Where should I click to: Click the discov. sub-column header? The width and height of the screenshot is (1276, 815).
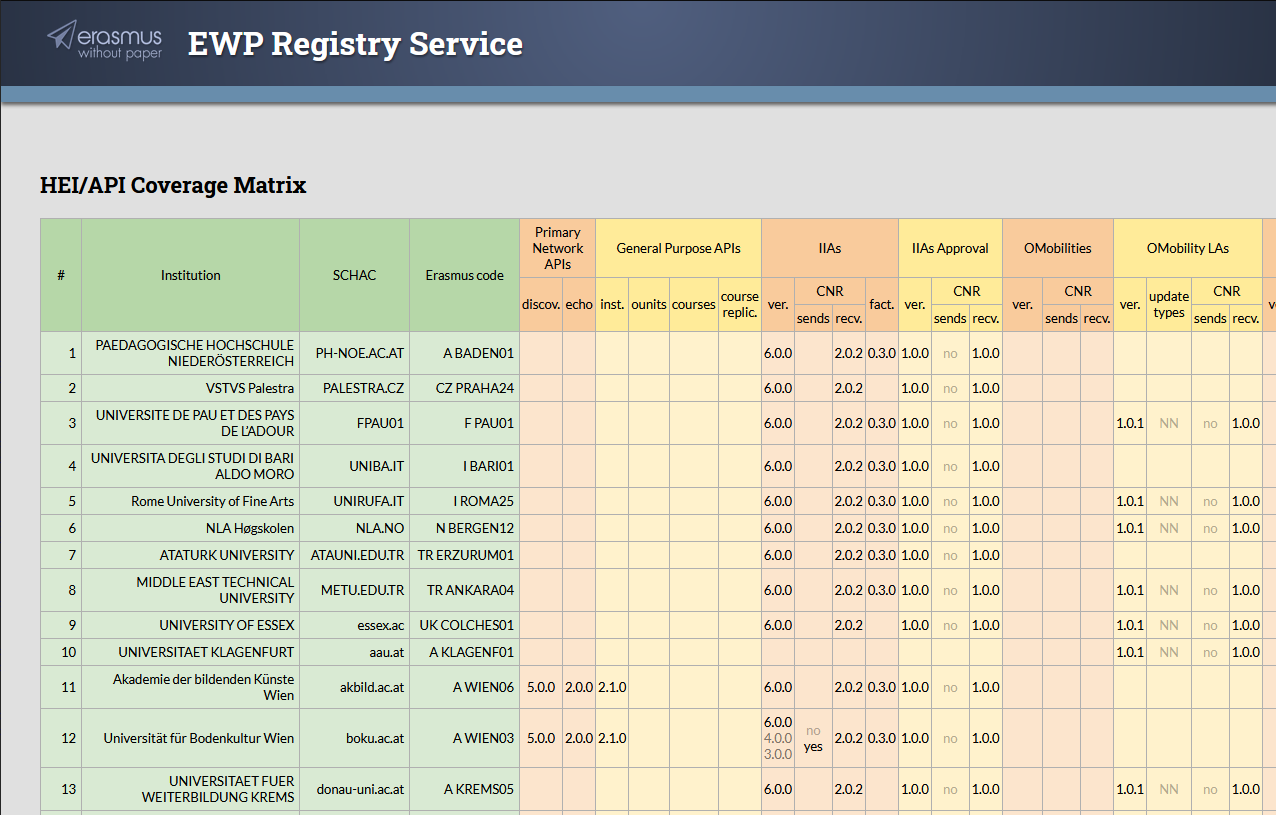tap(541, 305)
